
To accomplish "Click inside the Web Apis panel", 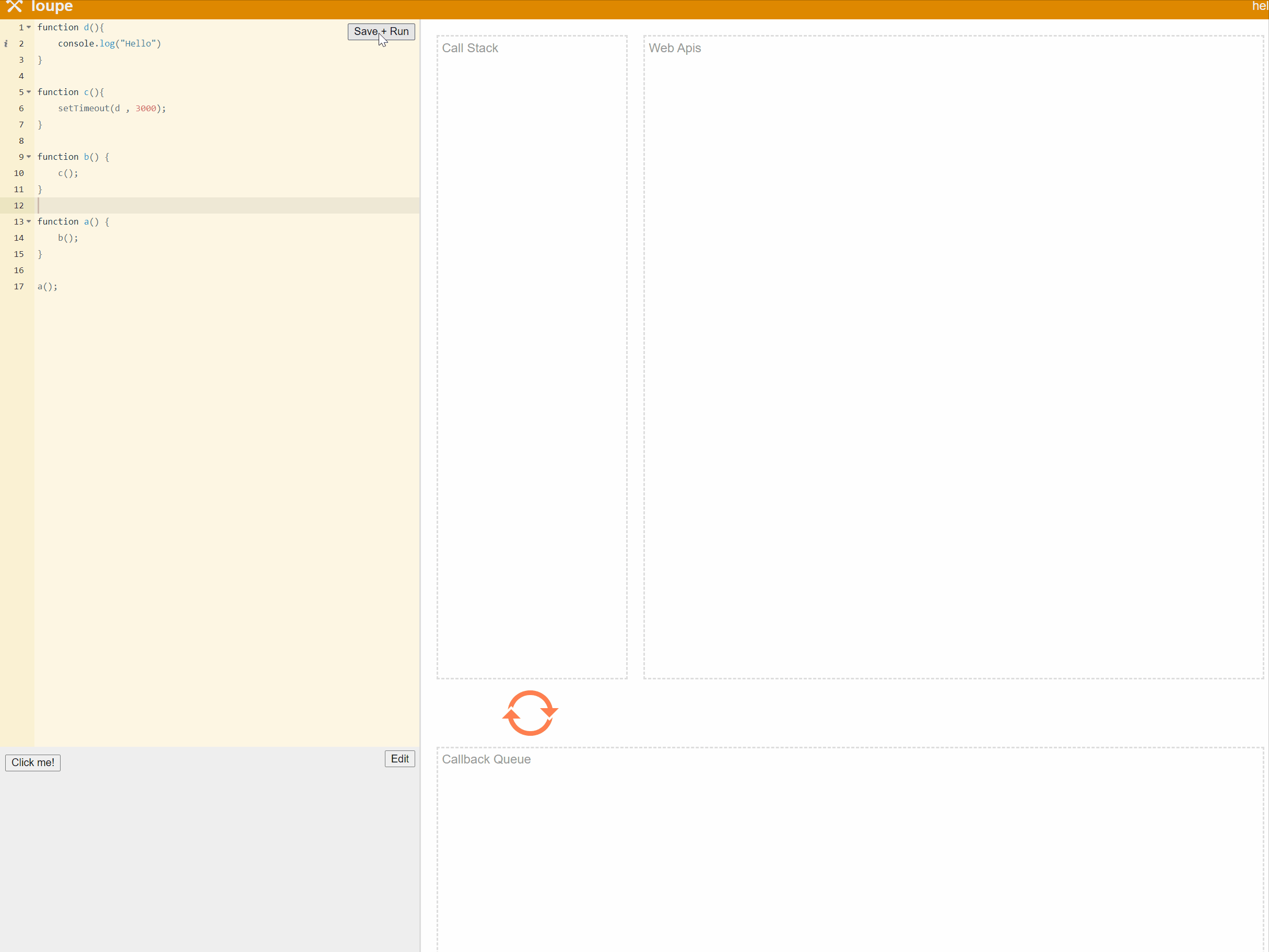I will 953,356.
